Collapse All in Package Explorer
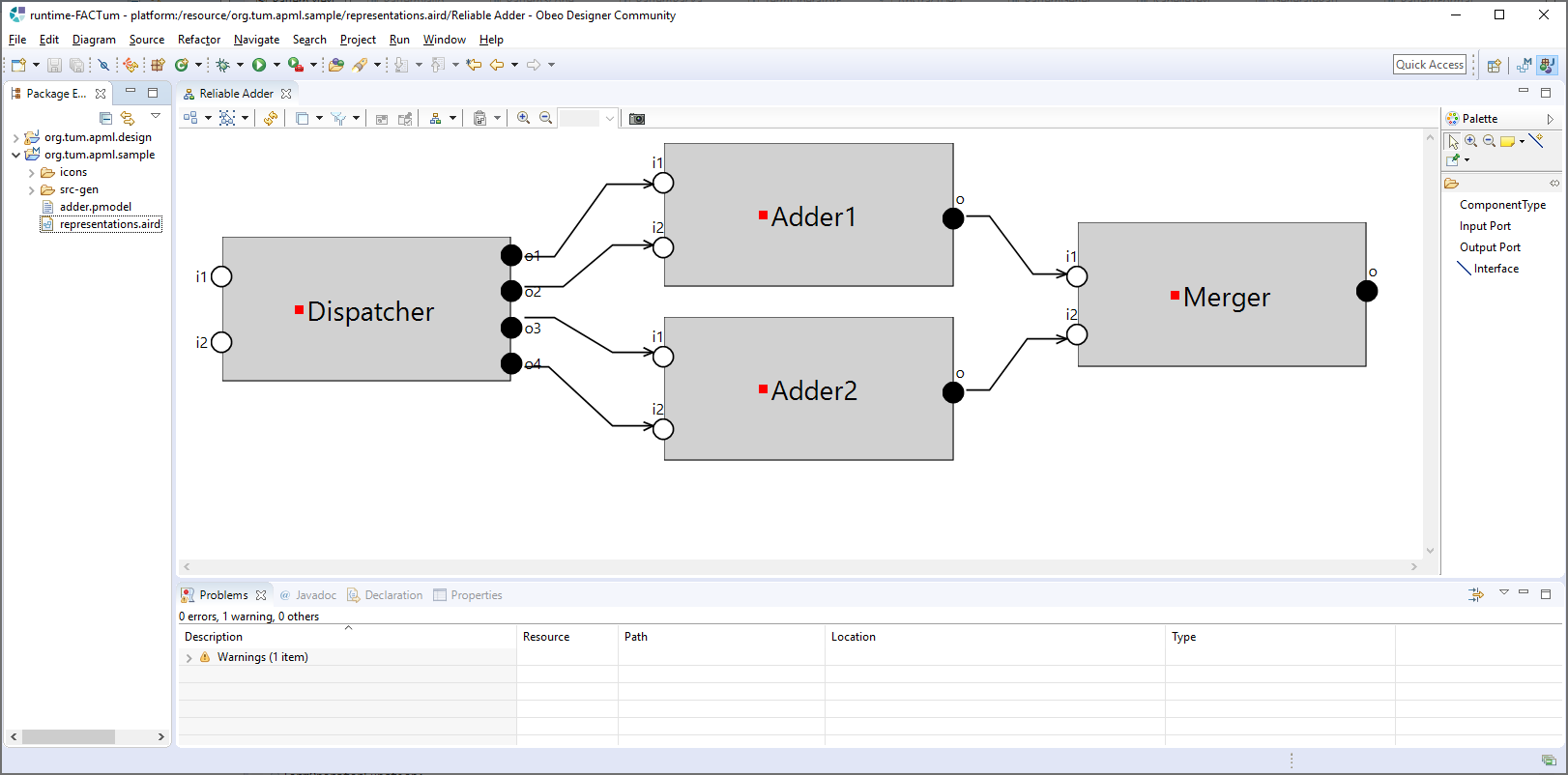The width and height of the screenshot is (1568, 775). pos(106,118)
